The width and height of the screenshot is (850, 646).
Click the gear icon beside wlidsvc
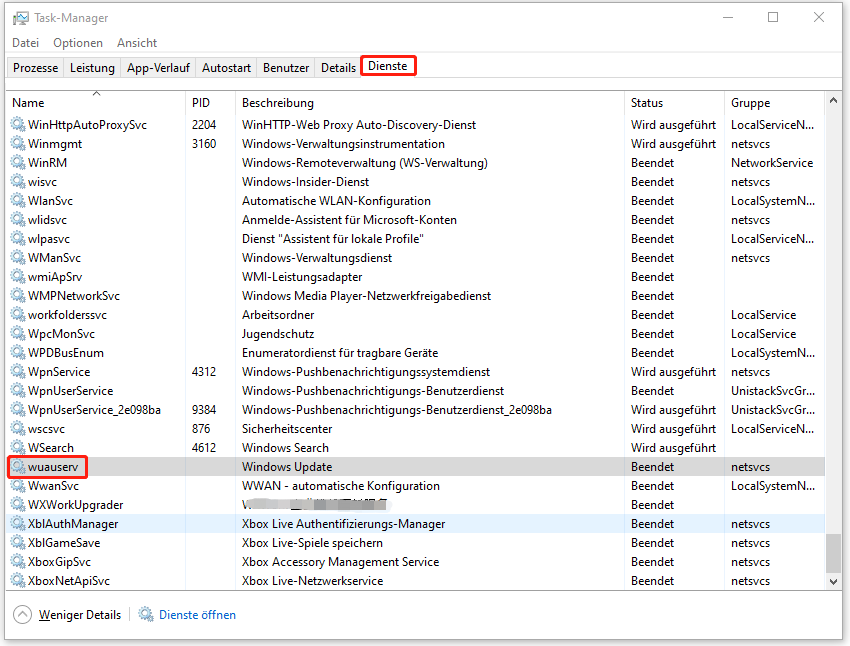click(18, 219)
